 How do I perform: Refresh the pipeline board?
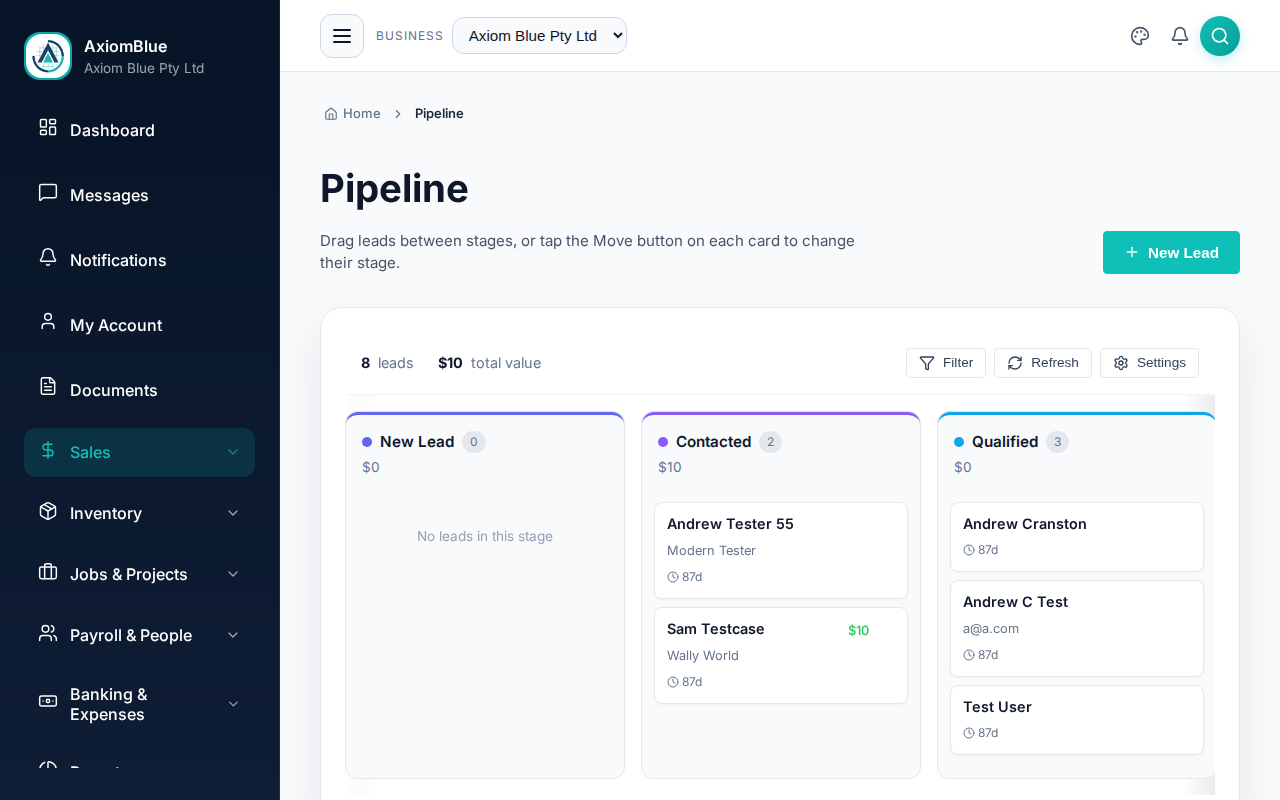point(1043,363)
